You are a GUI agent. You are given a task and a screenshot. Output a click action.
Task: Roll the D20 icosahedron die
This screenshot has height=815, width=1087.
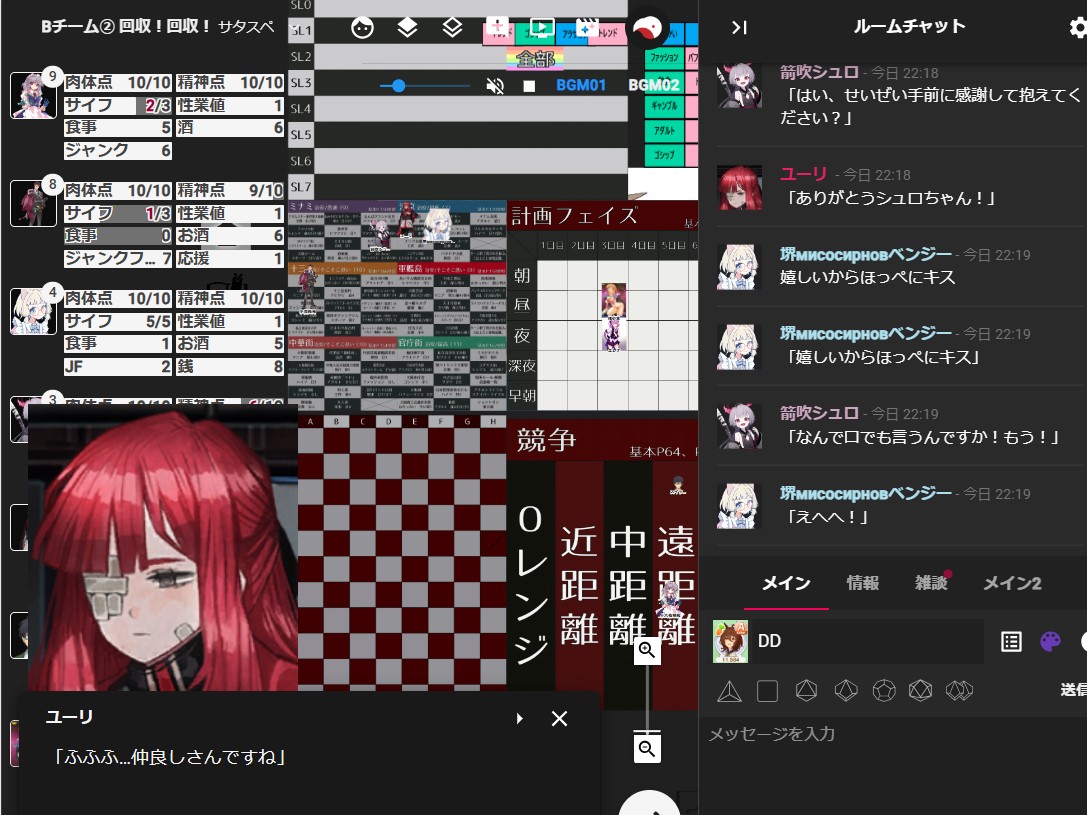coord(920,691)
